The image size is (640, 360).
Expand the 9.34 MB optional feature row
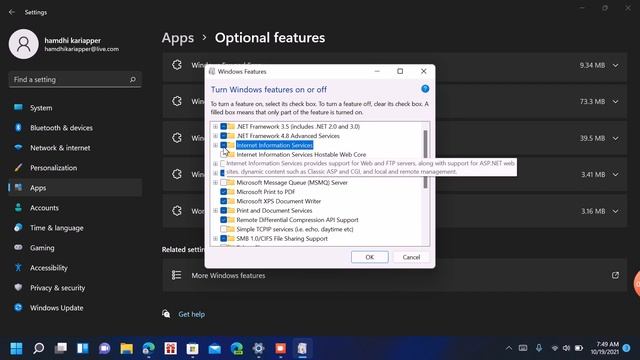[615, 65]
